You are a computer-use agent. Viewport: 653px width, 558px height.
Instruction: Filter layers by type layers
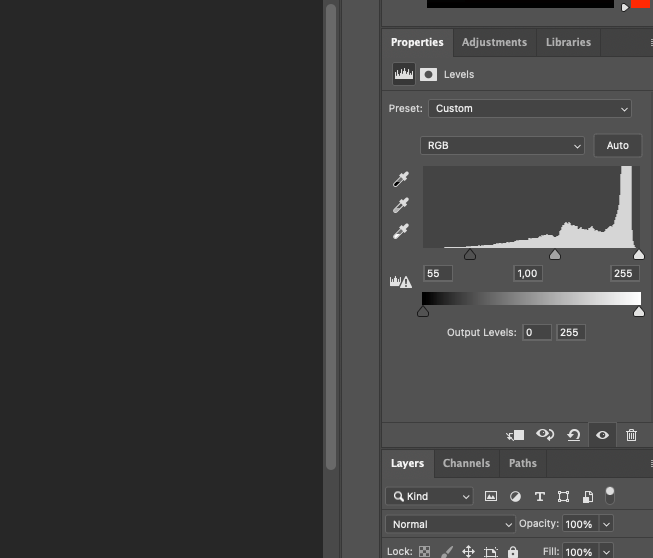[540, 496]
